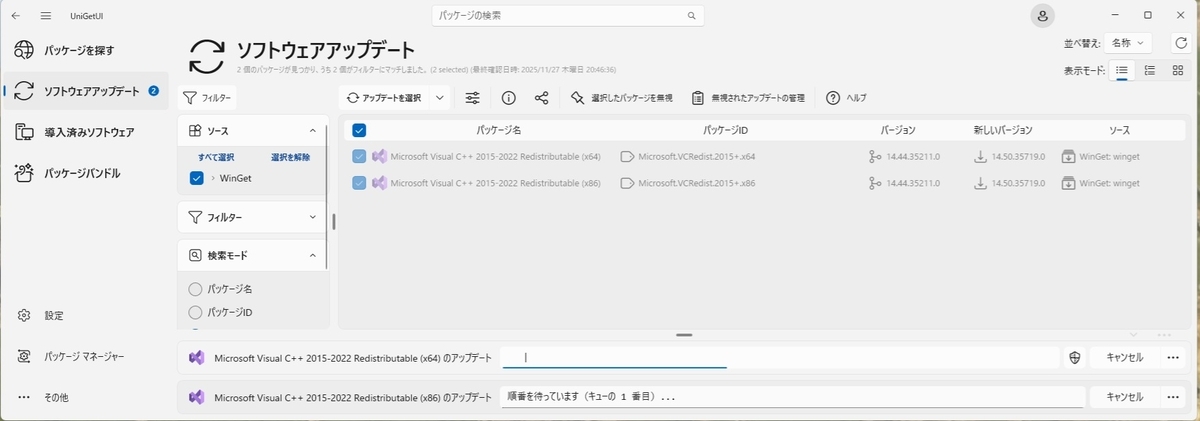
Task: Click 無視されたアップデートの管理 button
Action: 749,98
